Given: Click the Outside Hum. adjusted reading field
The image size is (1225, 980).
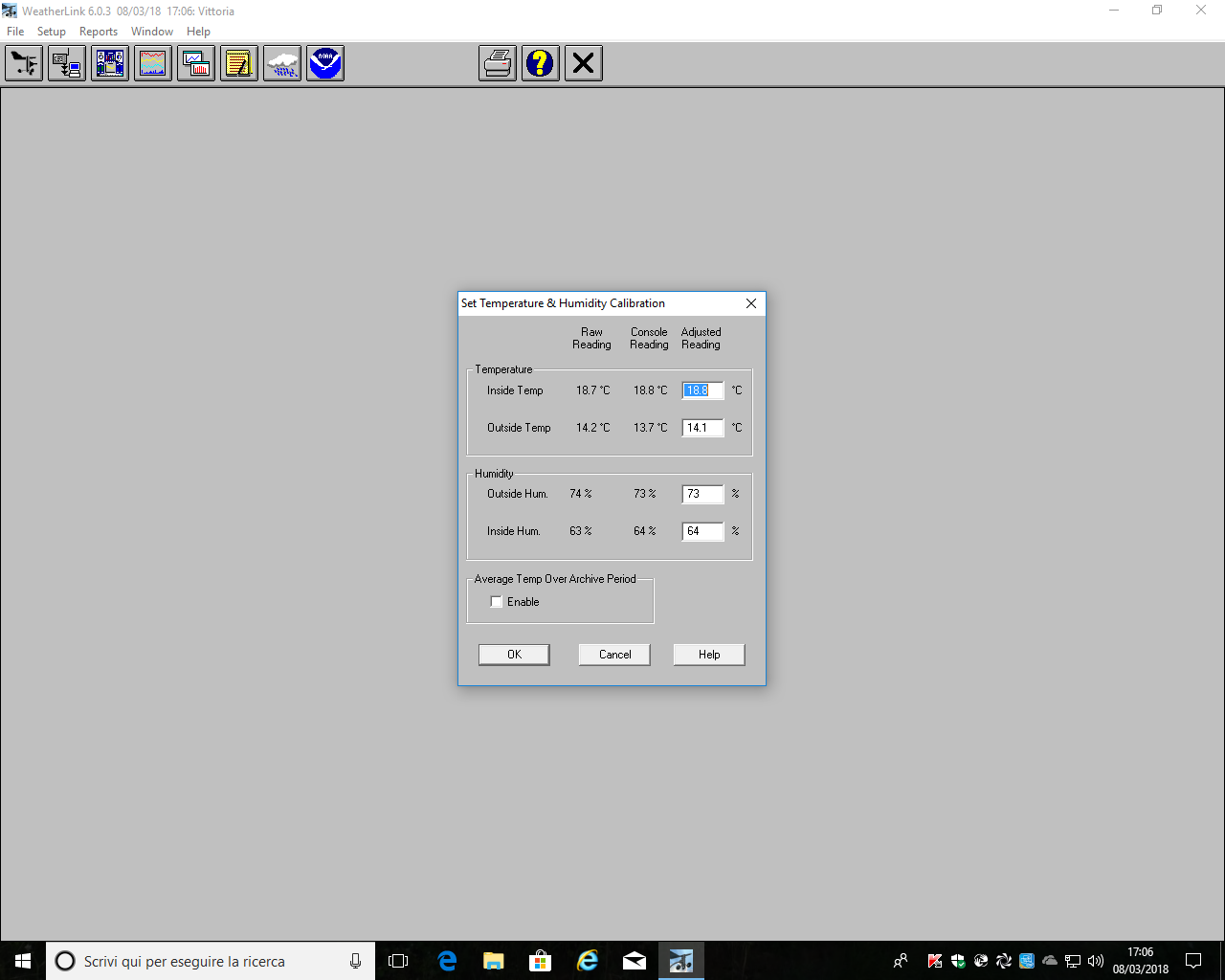Looking at the screenshot, I should click(x=702, y=494).
